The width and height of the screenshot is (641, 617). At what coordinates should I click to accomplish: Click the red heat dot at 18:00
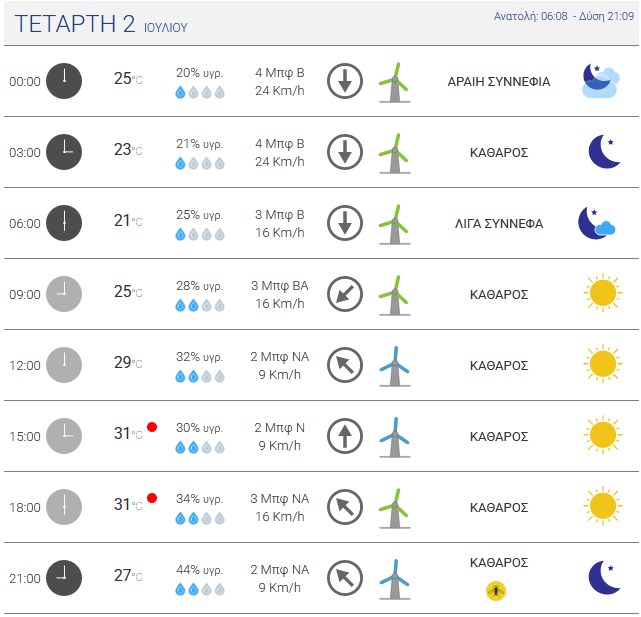pyautogui.click(x=152, y=498)
